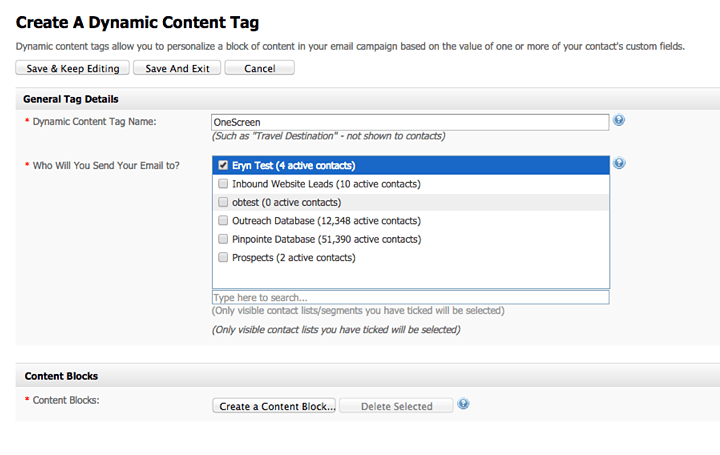Click Save & Keep Editing button

click(x=73, y=68)
